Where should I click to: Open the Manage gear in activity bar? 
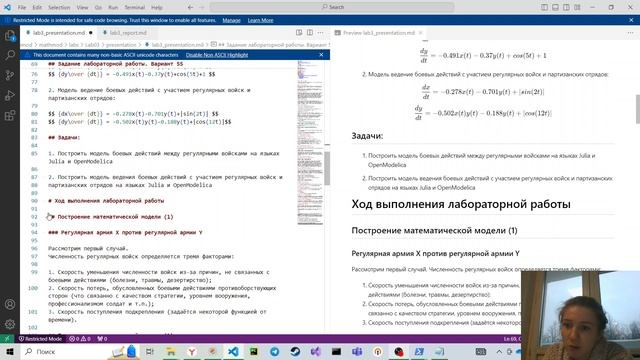(x=10, y=324)
